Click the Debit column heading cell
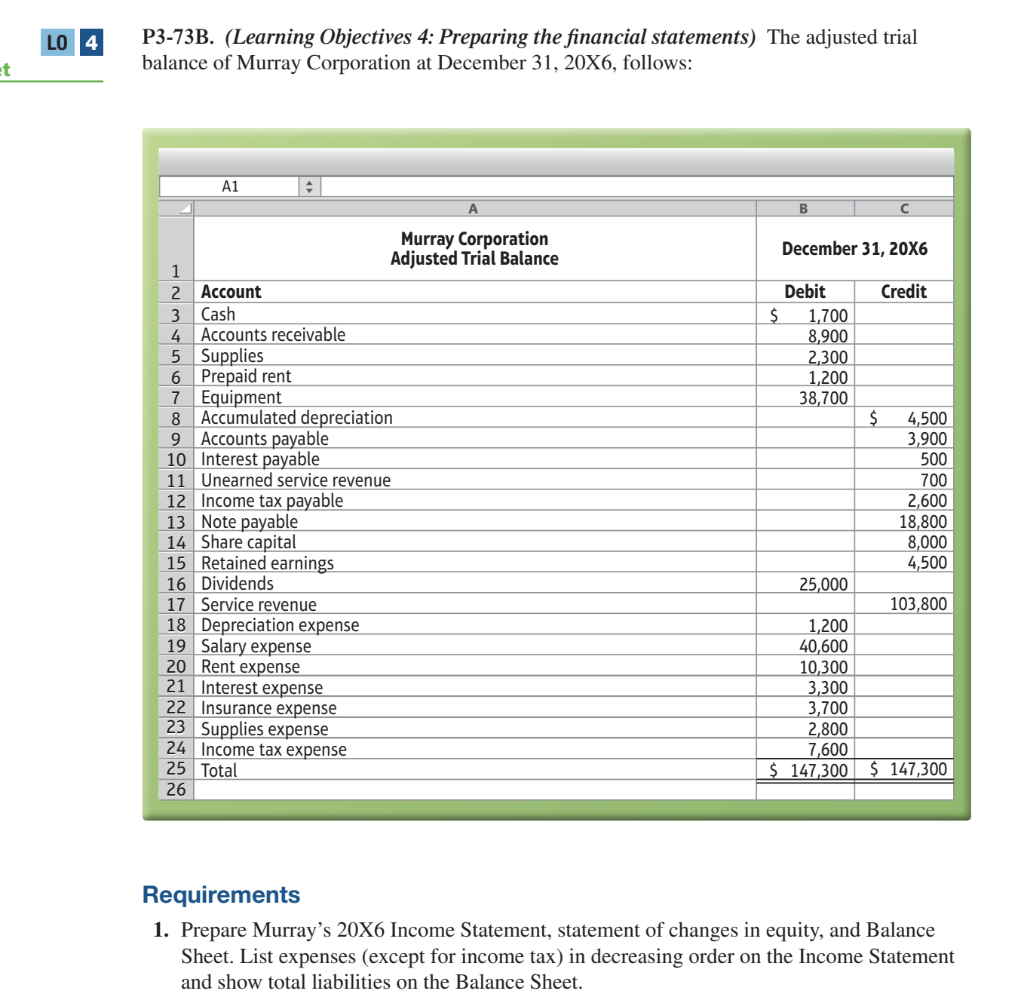 (x=805, y=291)
